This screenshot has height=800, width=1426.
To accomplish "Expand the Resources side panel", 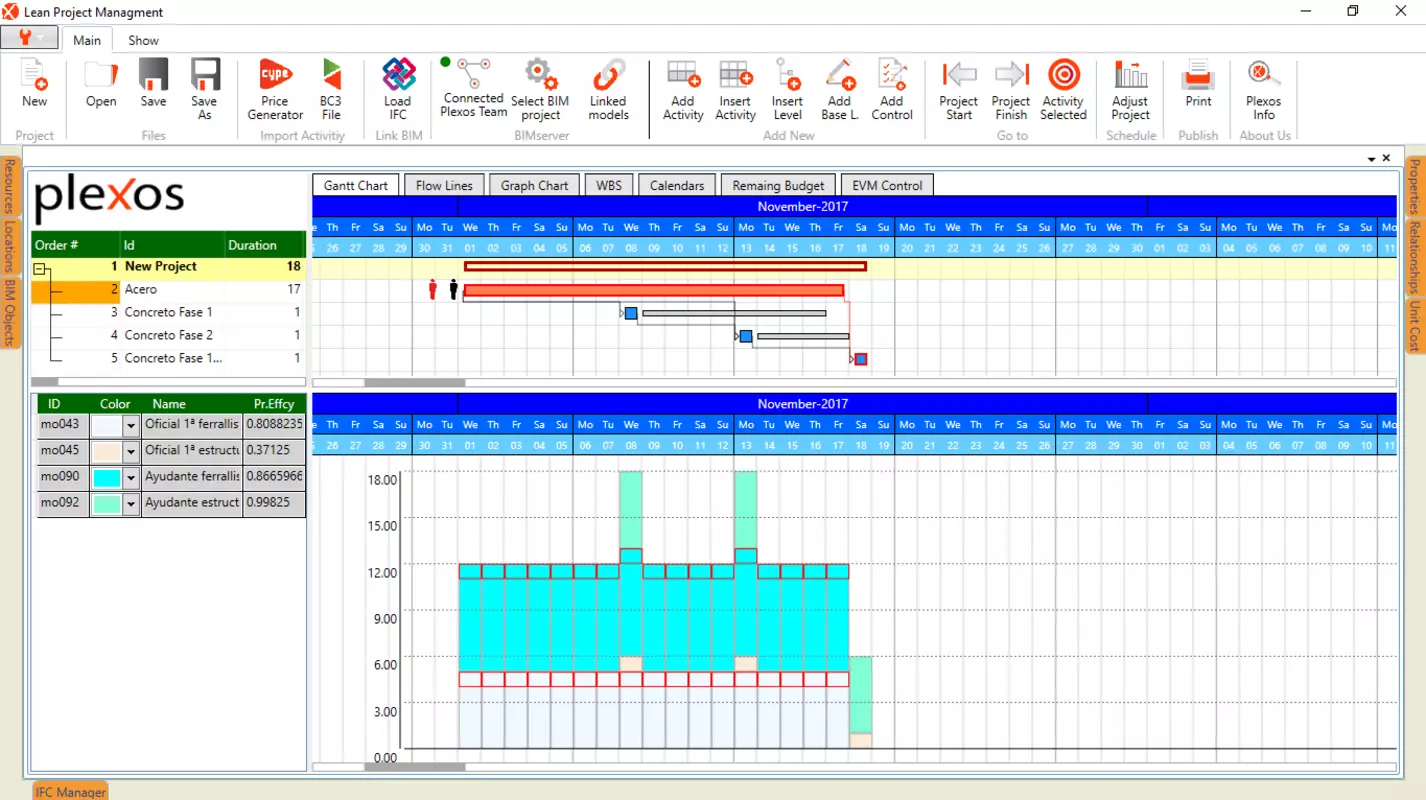I will (9, 187).
